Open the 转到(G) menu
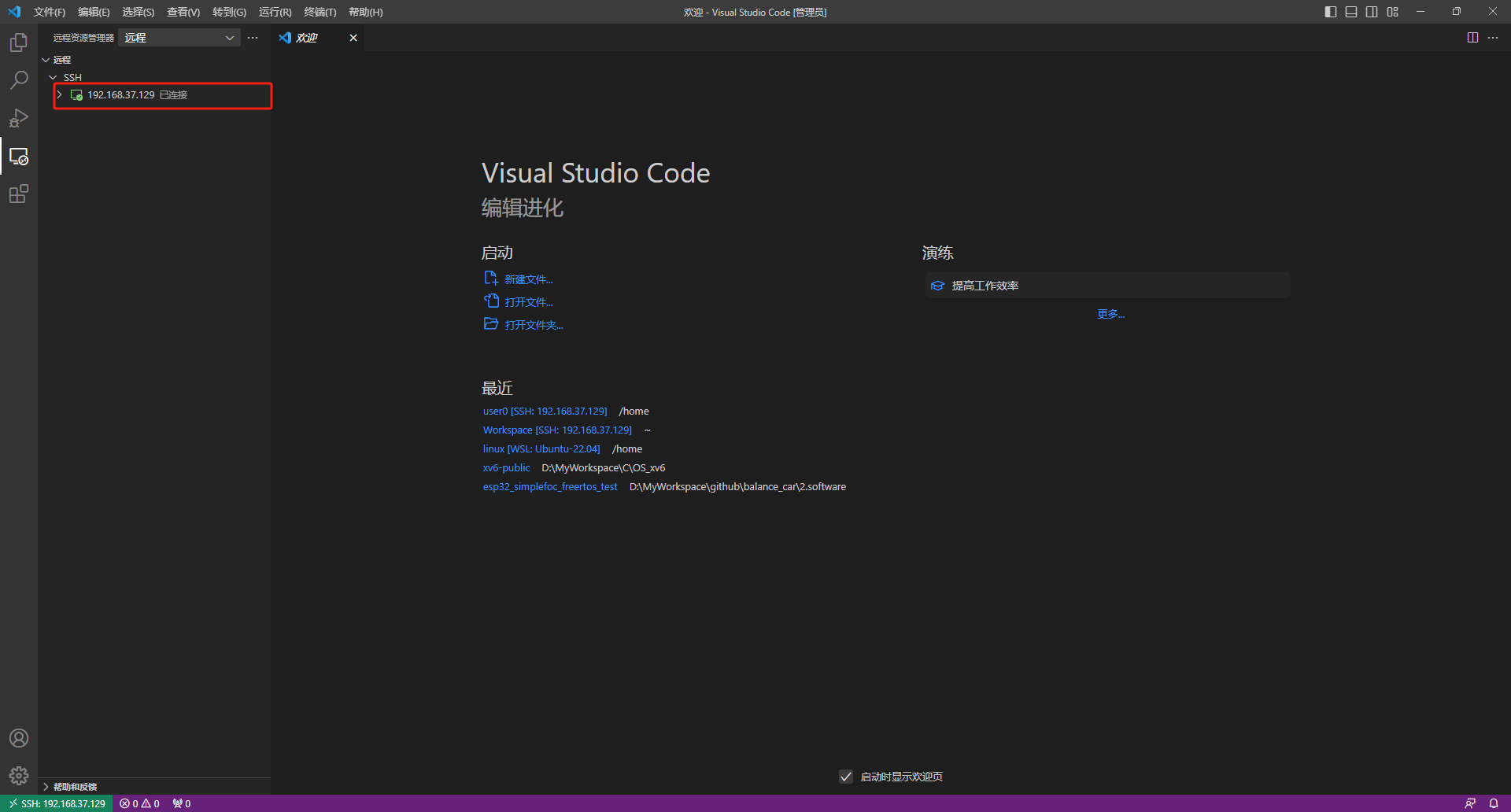Screen dimensions: 1511x812 point(229,12)
